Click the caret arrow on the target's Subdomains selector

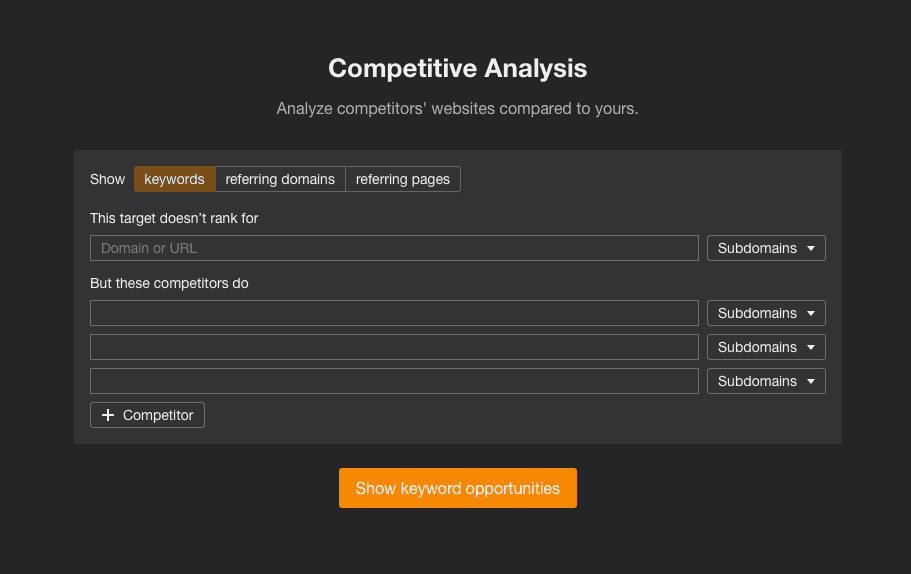[811, 248]
